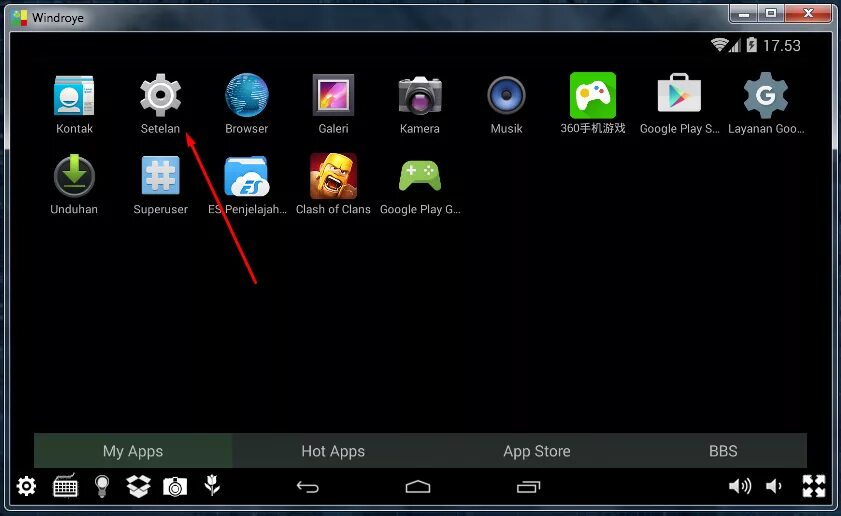Click the keyboard icon in bottom bar

pyautogui.click(x=65, y=486)
